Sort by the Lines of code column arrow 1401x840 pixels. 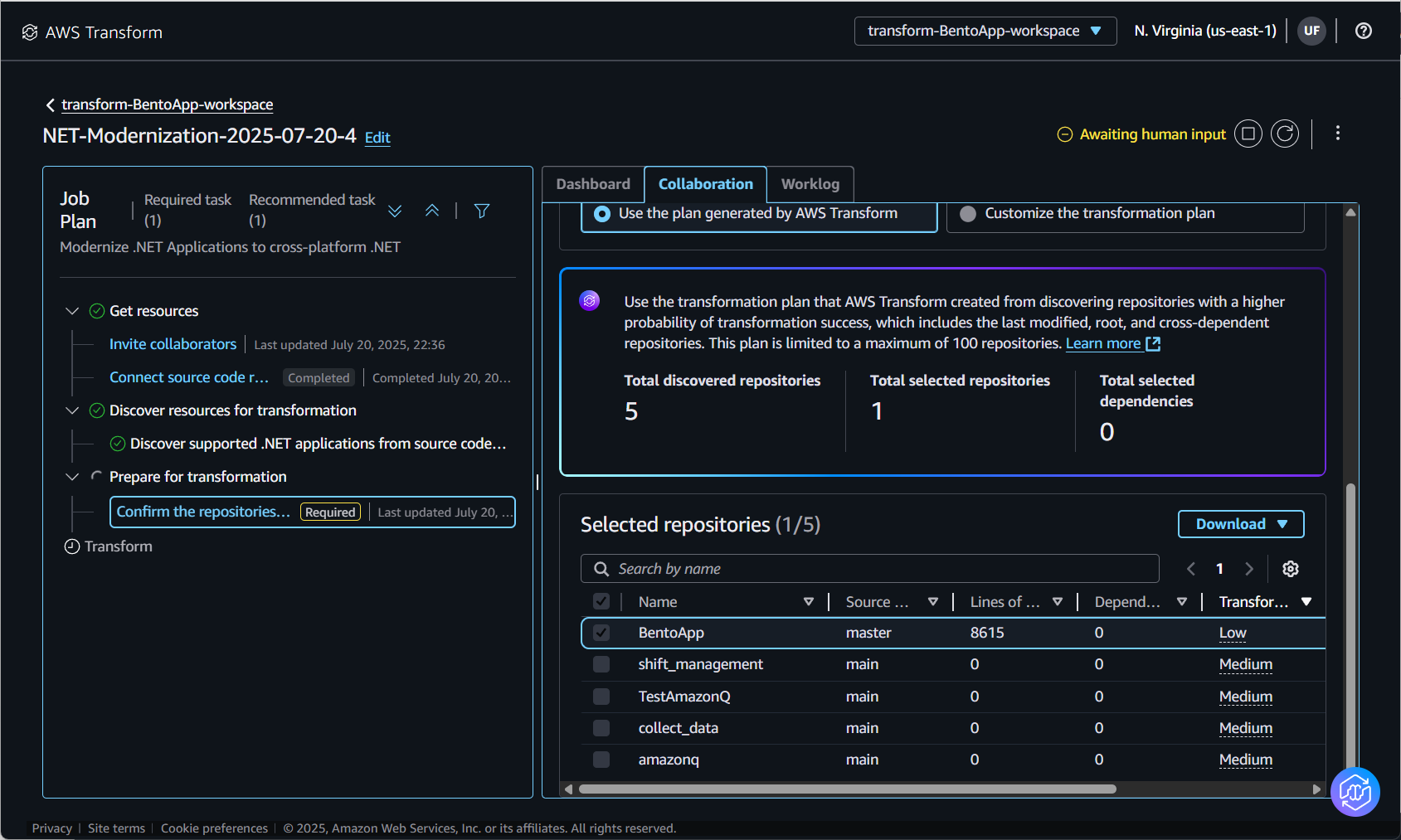(1058, 602)
